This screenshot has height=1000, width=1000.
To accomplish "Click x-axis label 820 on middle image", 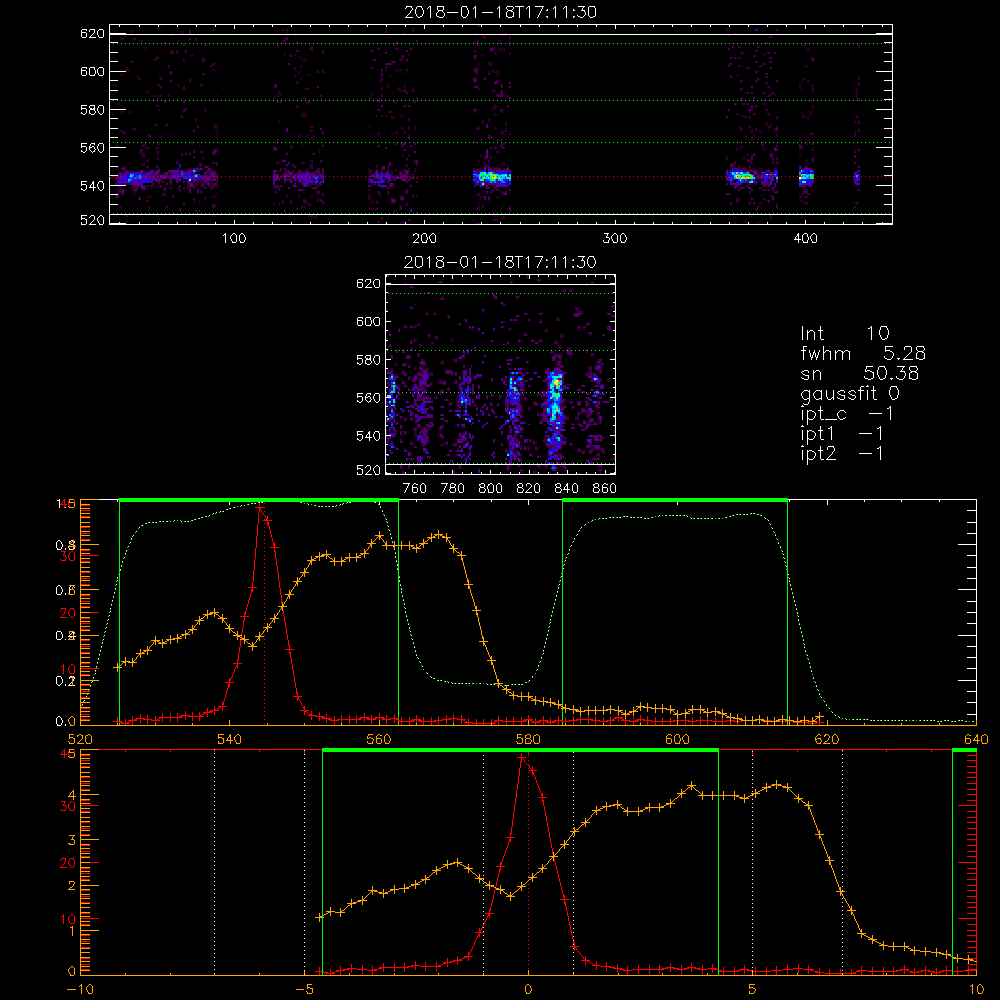I will (x=529, y=489).
